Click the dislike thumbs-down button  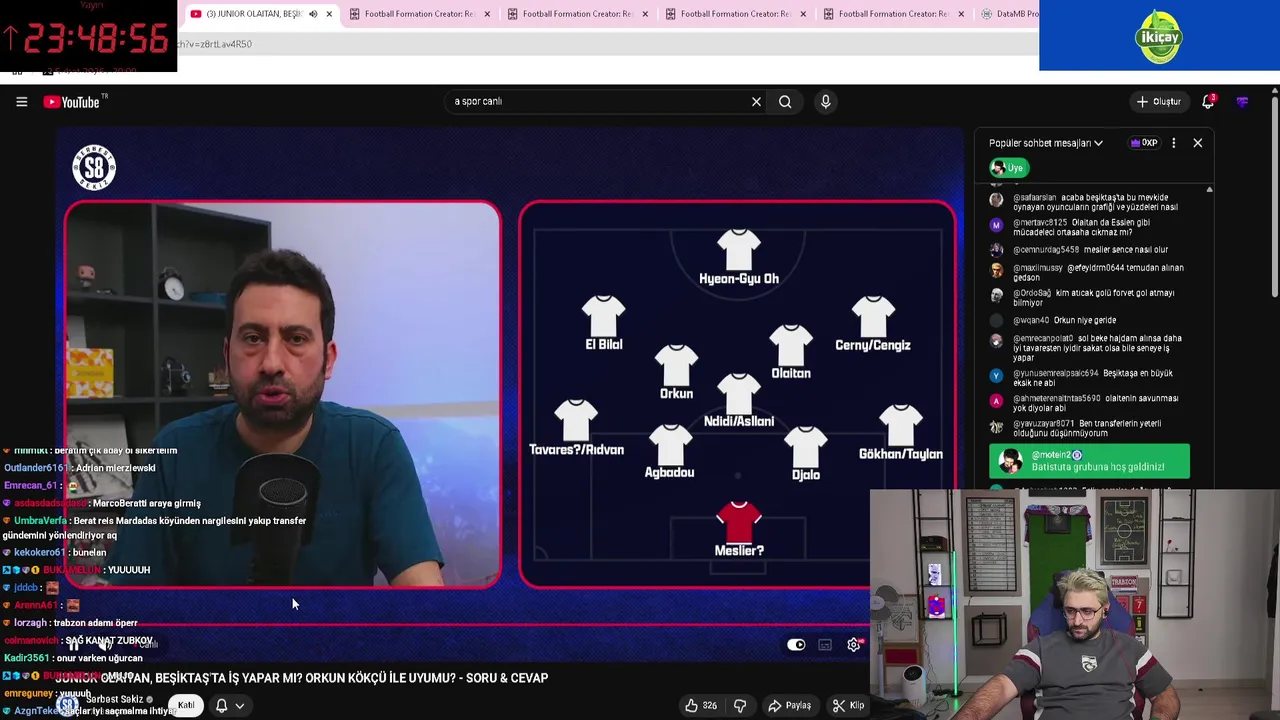pyautogui.click(x=740, y=705)
